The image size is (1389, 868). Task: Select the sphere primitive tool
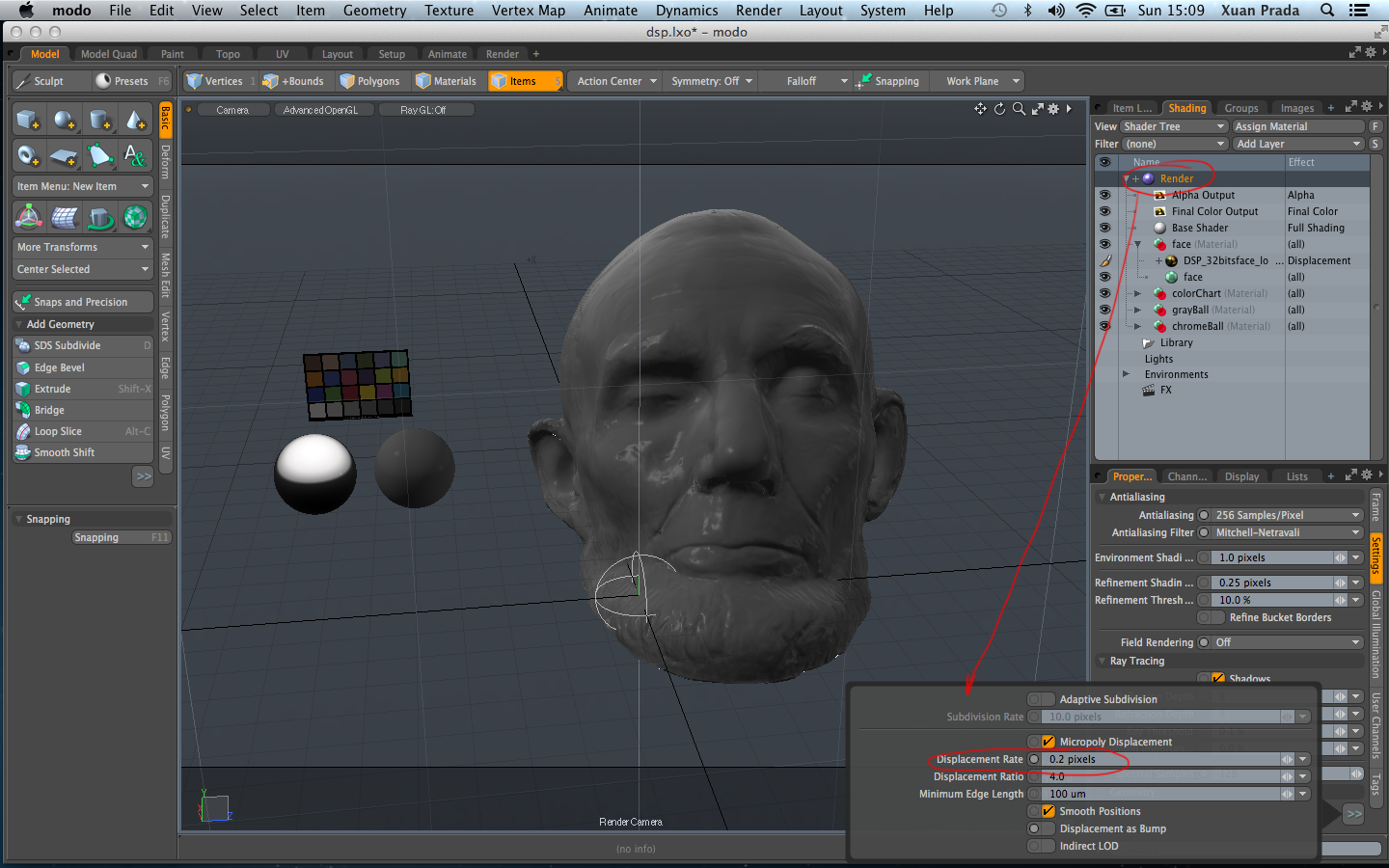click(x=64, y=121)
